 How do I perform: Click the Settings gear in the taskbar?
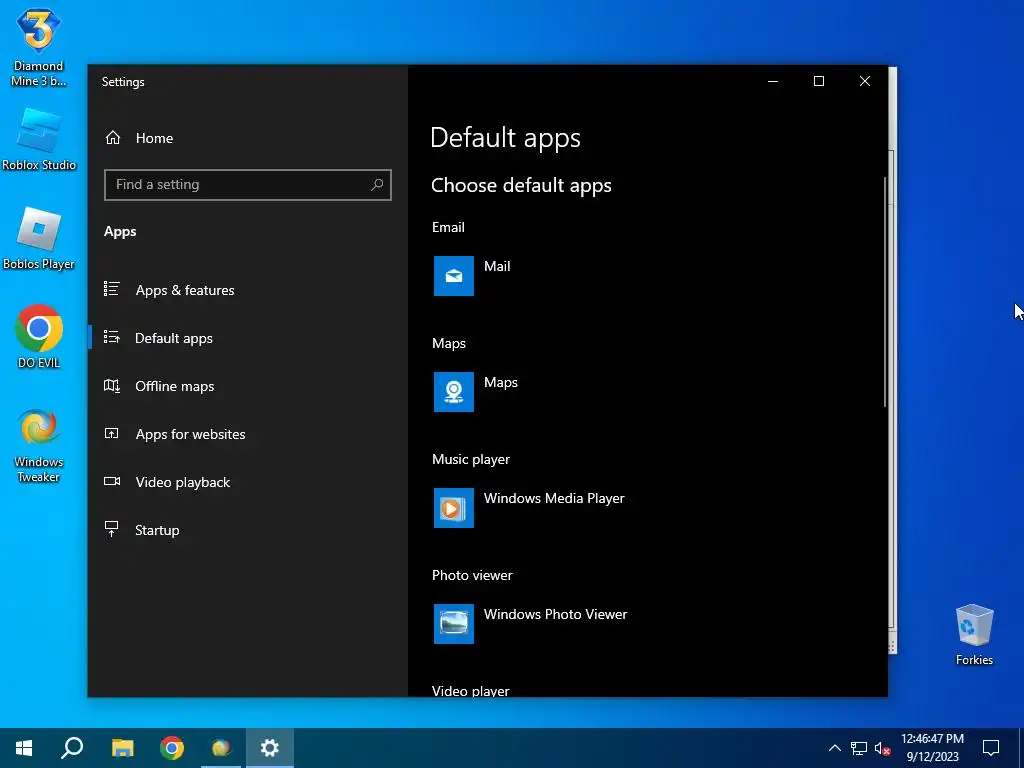click(270, 748)
